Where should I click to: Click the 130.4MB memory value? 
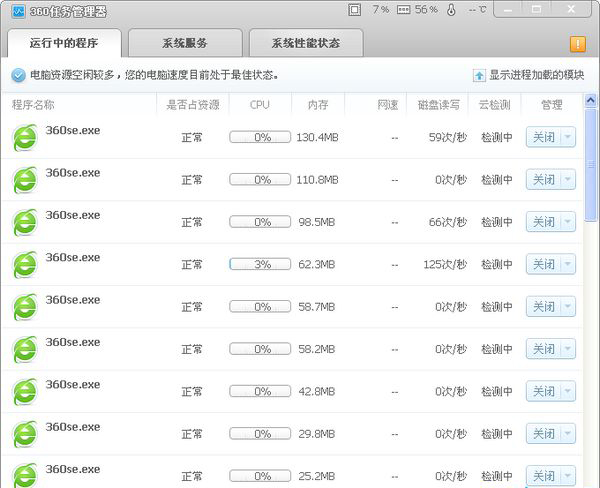point(317,137)
